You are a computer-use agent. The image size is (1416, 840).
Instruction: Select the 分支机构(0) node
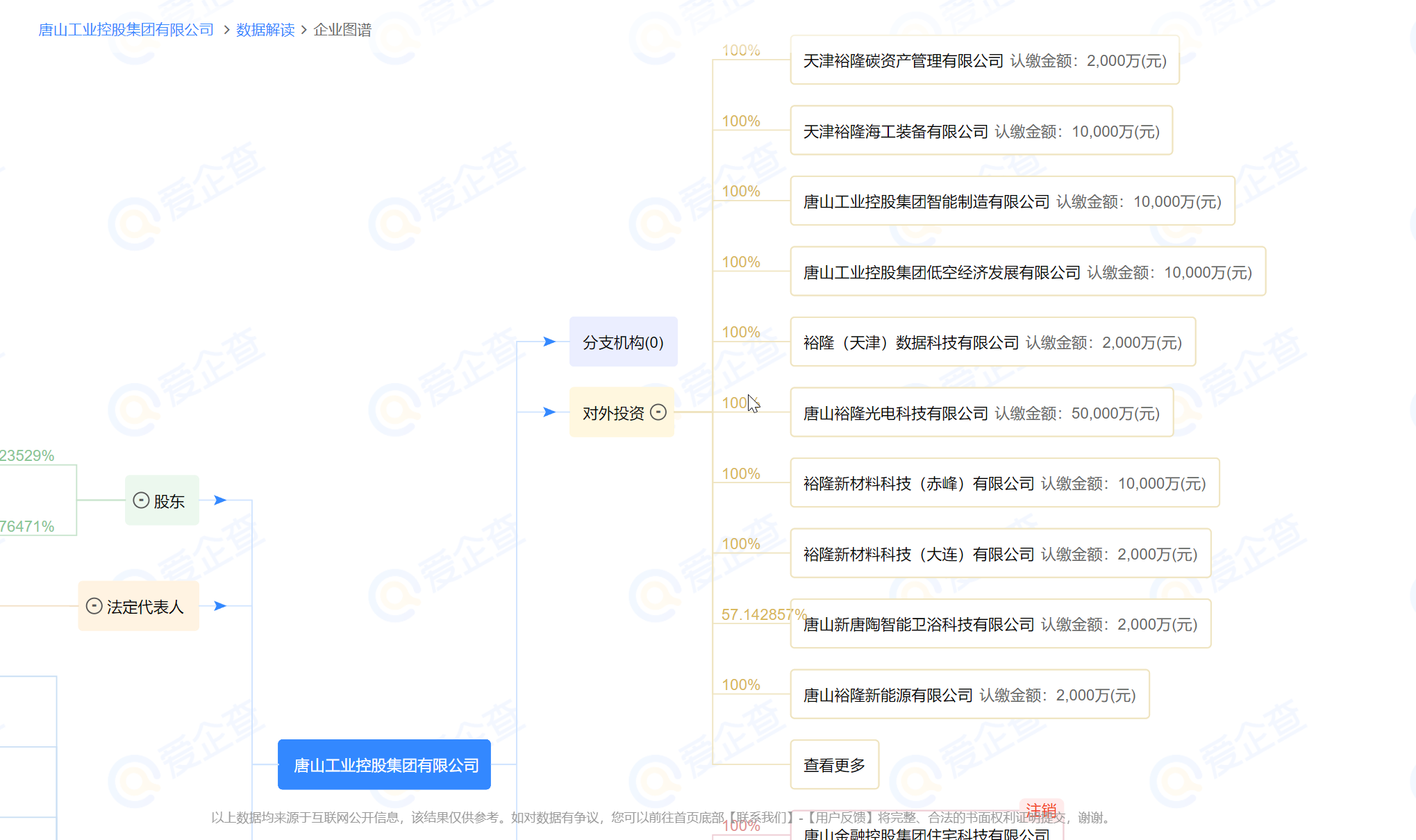[623, 342]
